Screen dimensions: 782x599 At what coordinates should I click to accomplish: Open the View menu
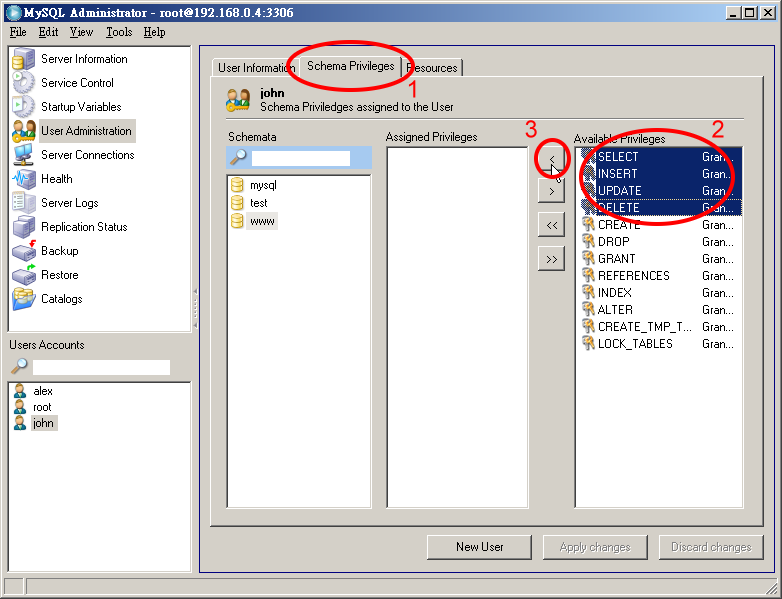point(81,32)
